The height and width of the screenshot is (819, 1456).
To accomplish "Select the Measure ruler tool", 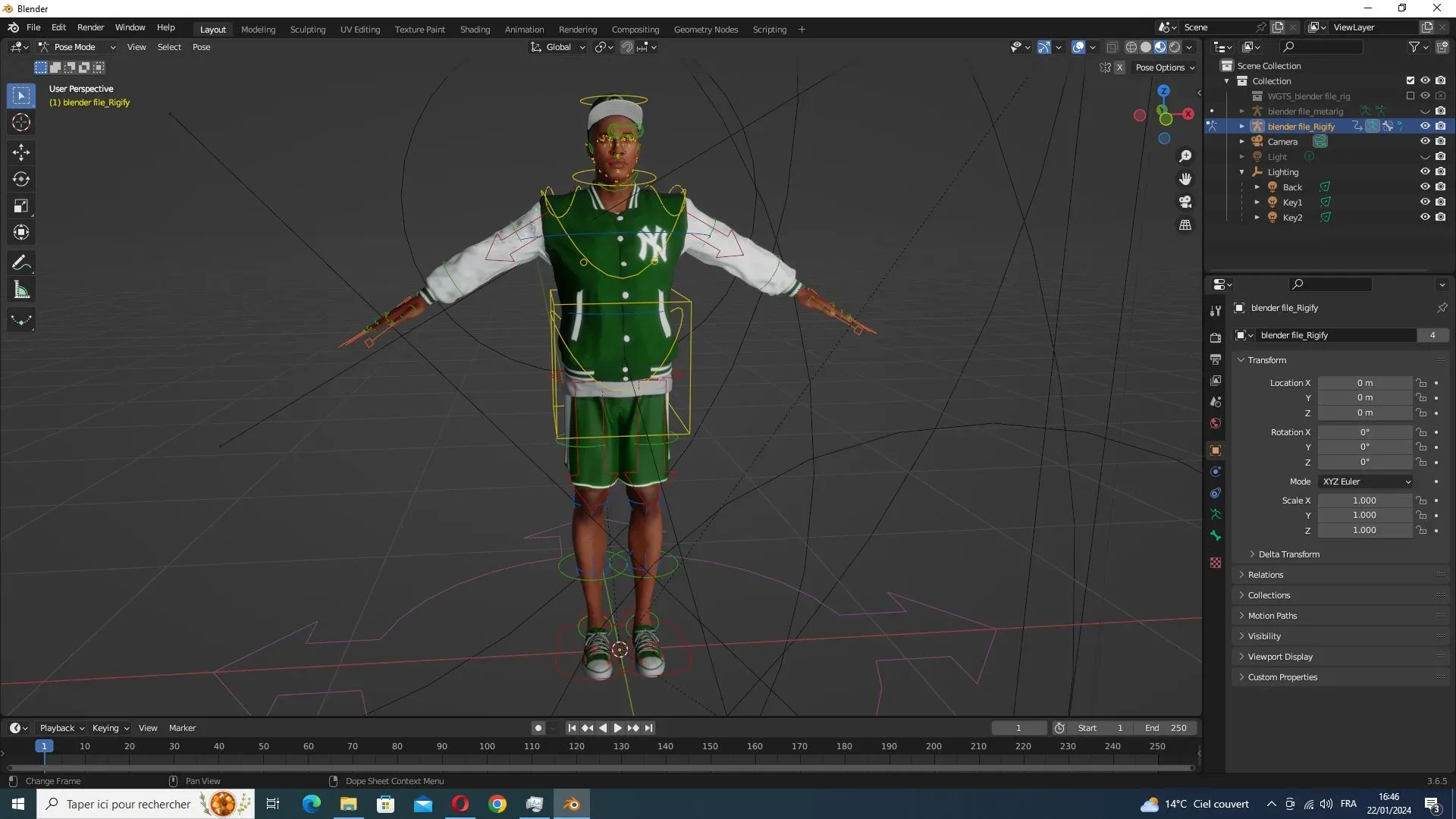I will click(21, 290).
